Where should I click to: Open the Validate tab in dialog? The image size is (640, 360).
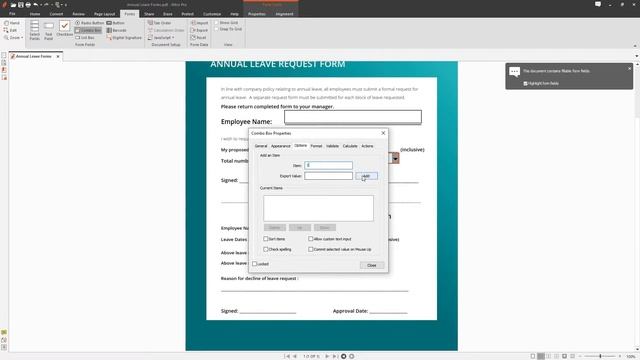332,146
